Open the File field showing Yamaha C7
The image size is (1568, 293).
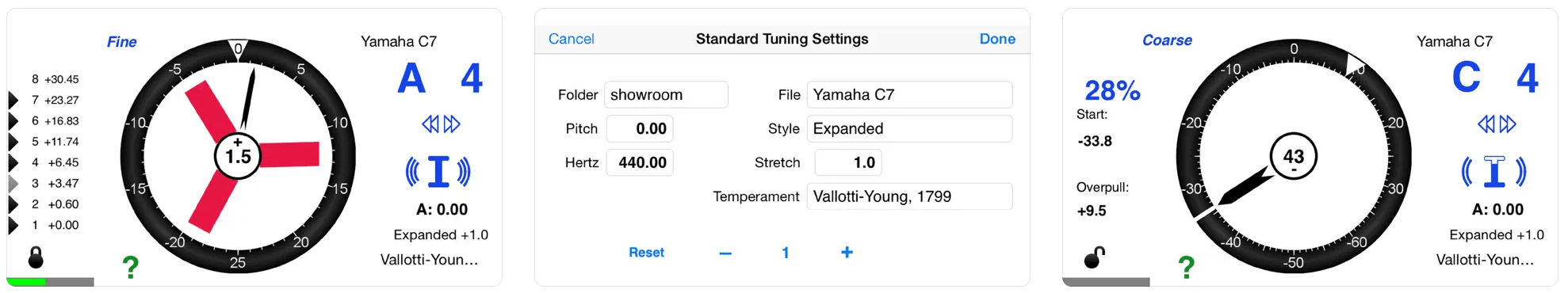(909, 94)
